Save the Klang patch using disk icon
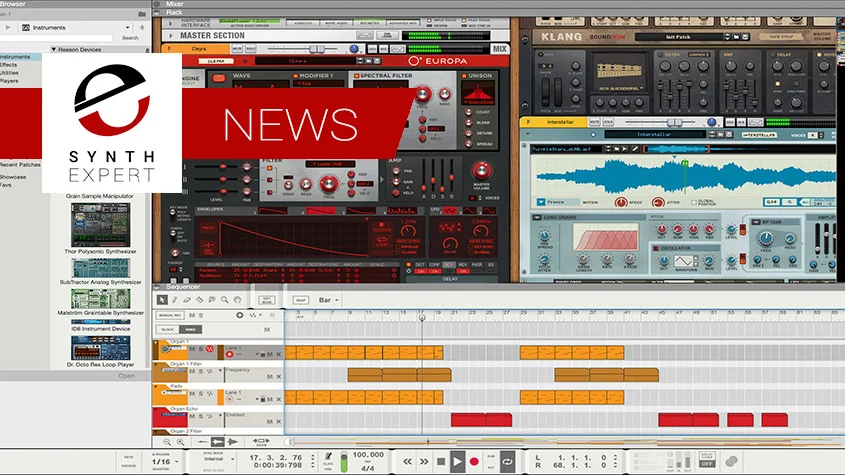The width and height of the screenshot is (845, 475). [745, 37]
